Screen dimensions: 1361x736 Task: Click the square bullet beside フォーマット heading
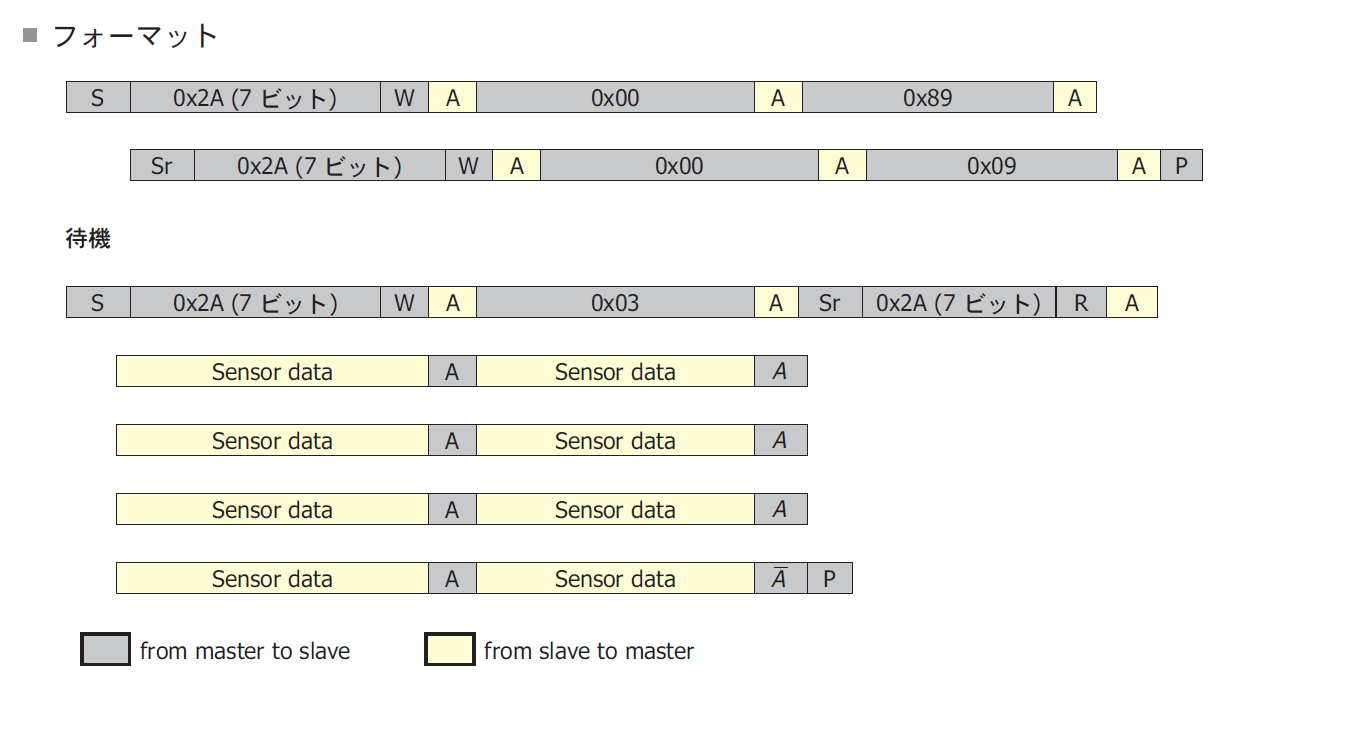(30, 36)
